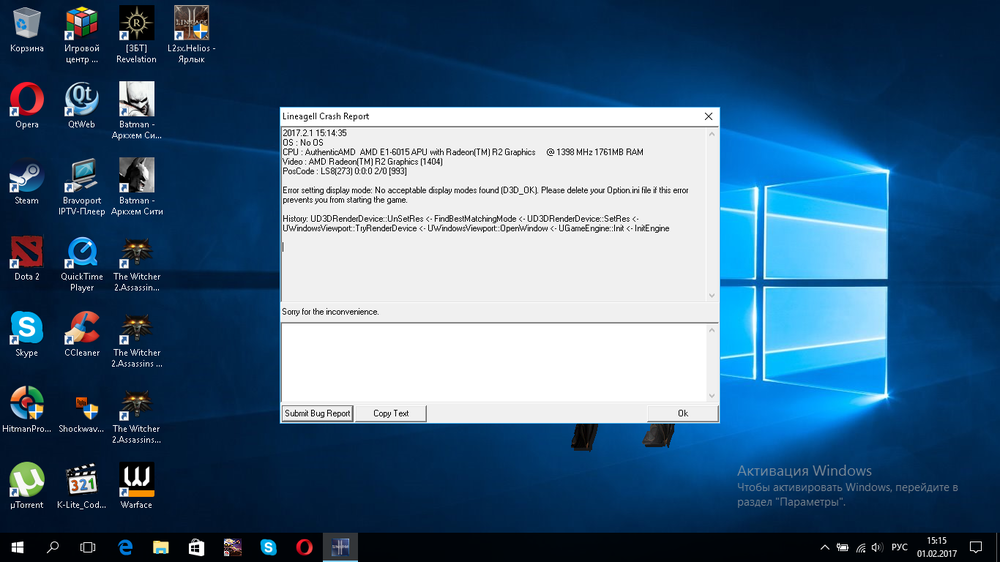Select the Warface desktop icon

coord(136,480)
